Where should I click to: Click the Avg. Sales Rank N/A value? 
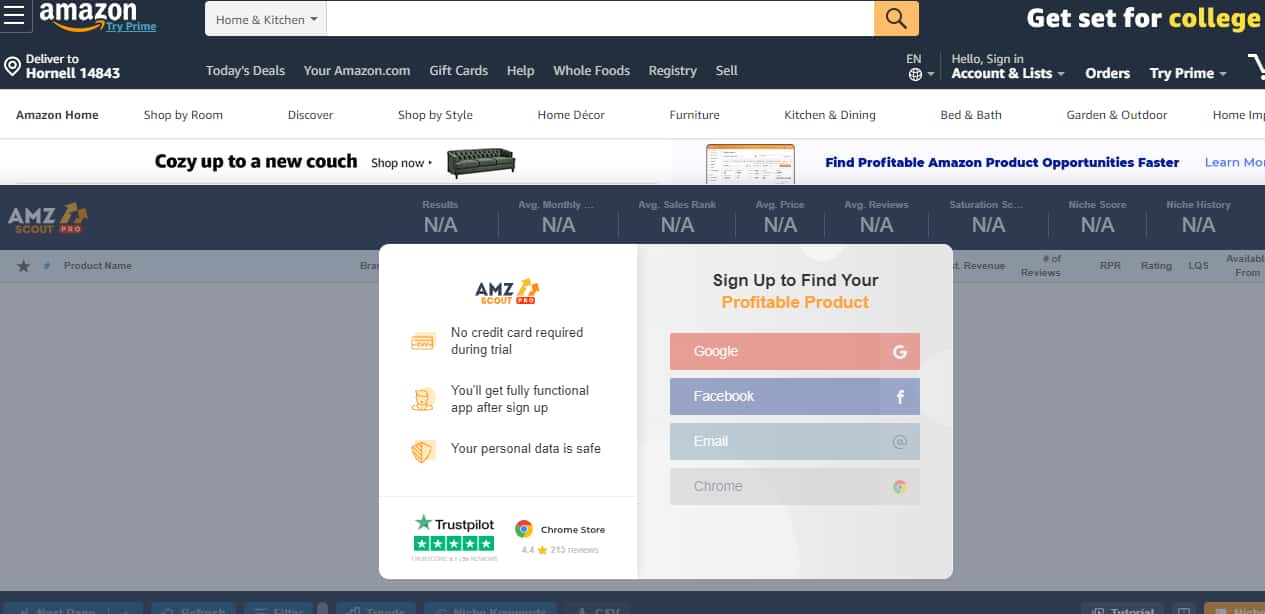(x=678, y=225)
